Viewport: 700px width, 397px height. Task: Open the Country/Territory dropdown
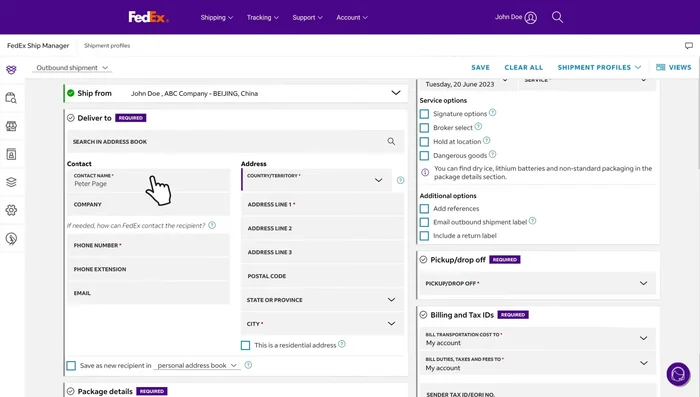point(317,180)
